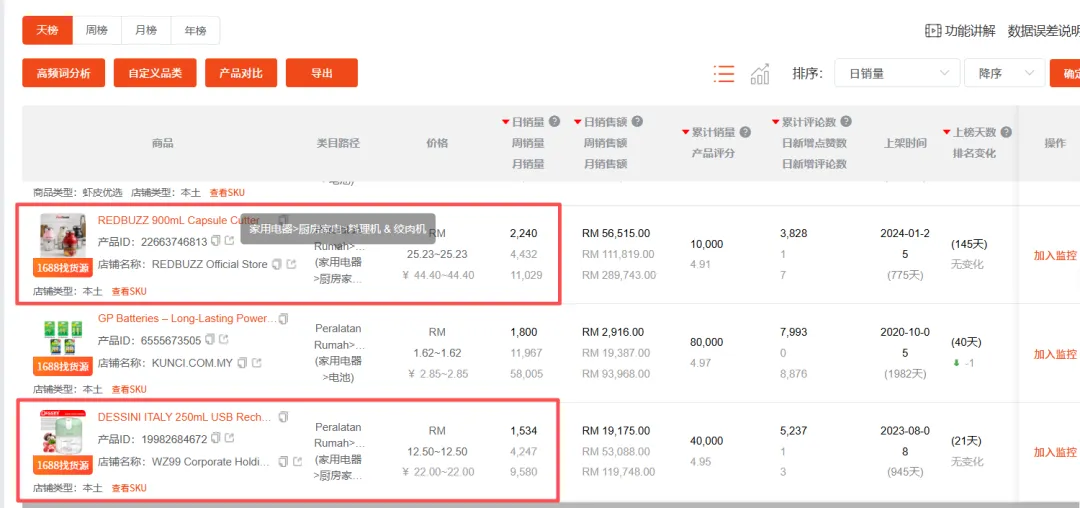The width and height of the screenshot is (1080, 508).
Task: Open 数据误差说明 explanation link
Action: 1043,31
